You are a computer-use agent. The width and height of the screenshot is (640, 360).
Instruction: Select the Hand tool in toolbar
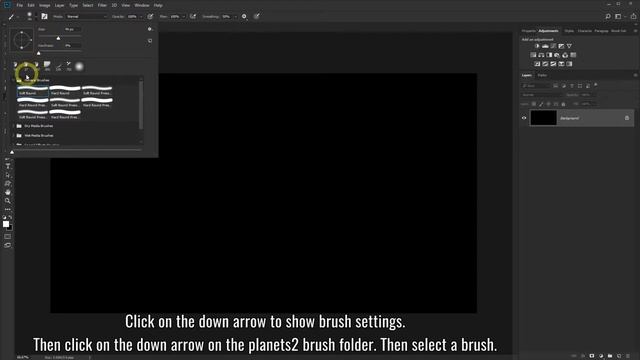pos(8,192)
